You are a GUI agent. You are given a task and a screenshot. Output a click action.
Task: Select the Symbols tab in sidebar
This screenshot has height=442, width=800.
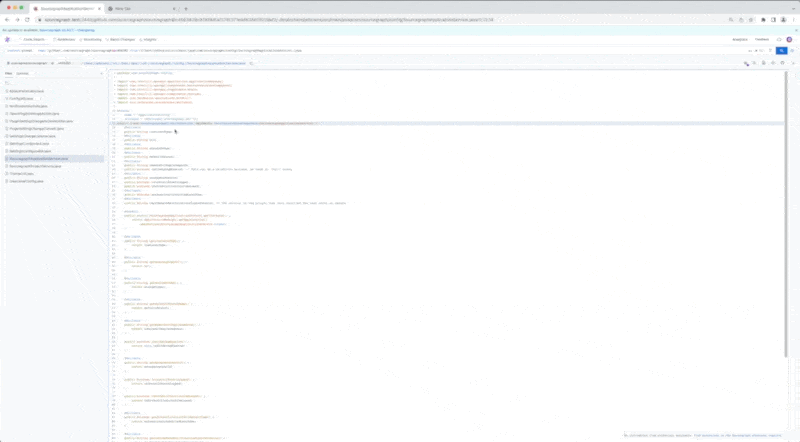pyautogui.click(x=22, y=73)
